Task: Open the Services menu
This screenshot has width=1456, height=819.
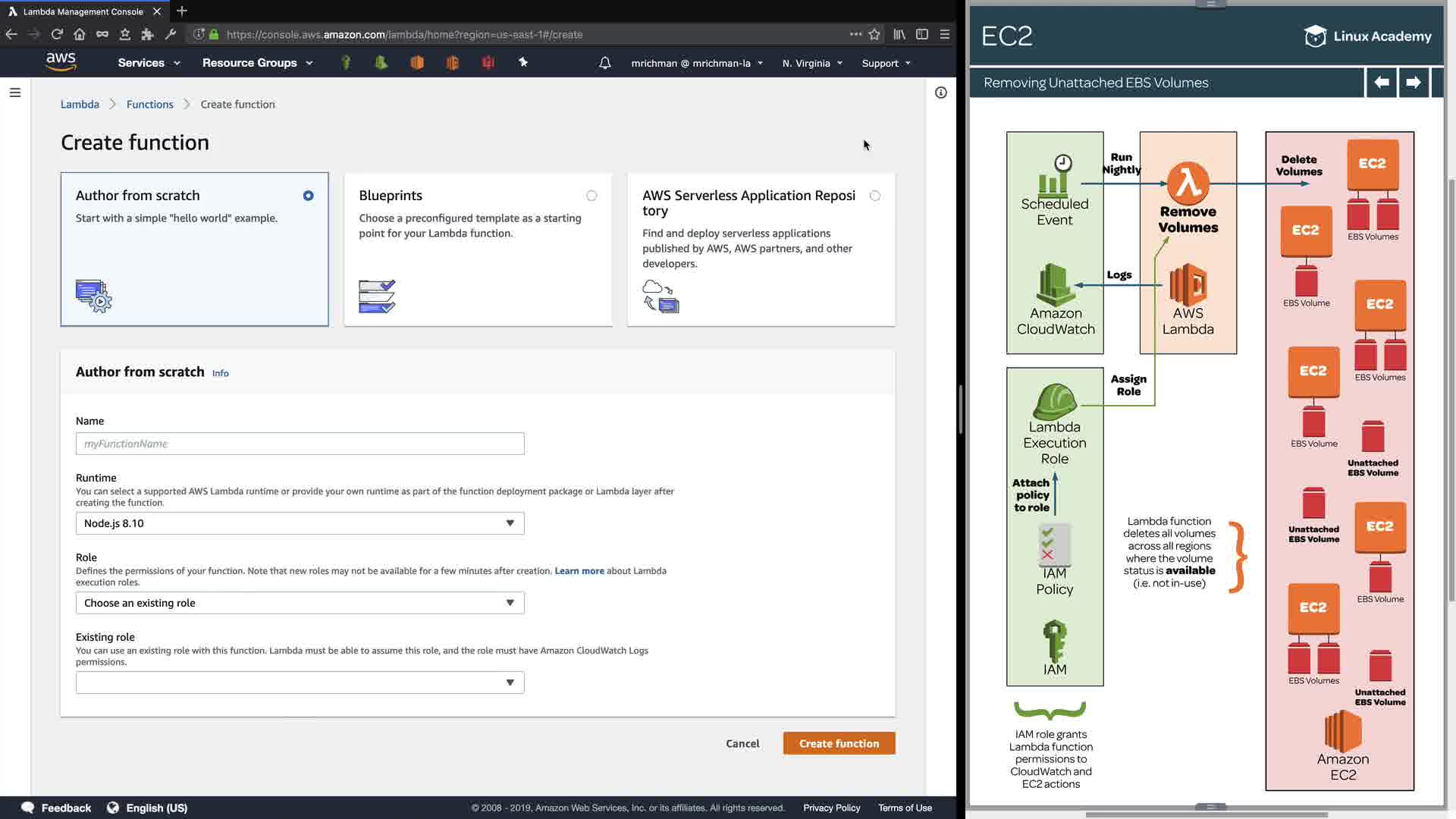Action: 149,63
